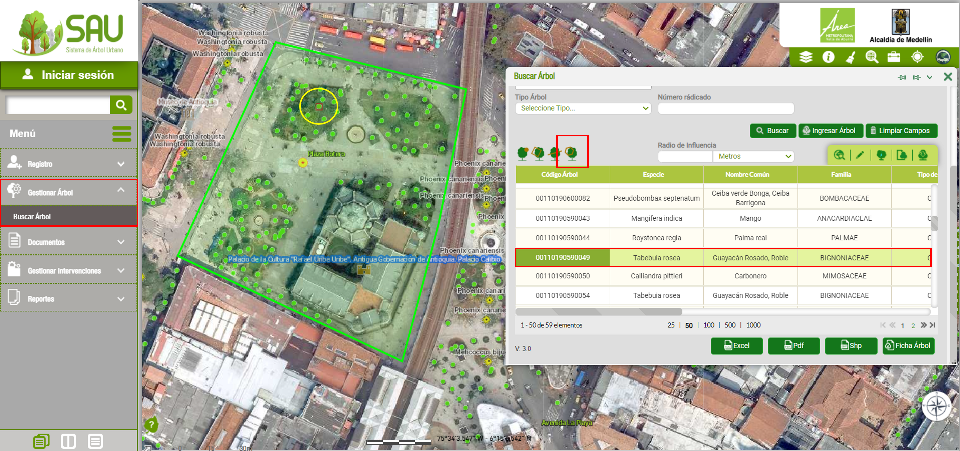Image resolution: width=960 pixels, height=451 pixels.
Task: Click the green search magnifier button
Action: [121, 105]
